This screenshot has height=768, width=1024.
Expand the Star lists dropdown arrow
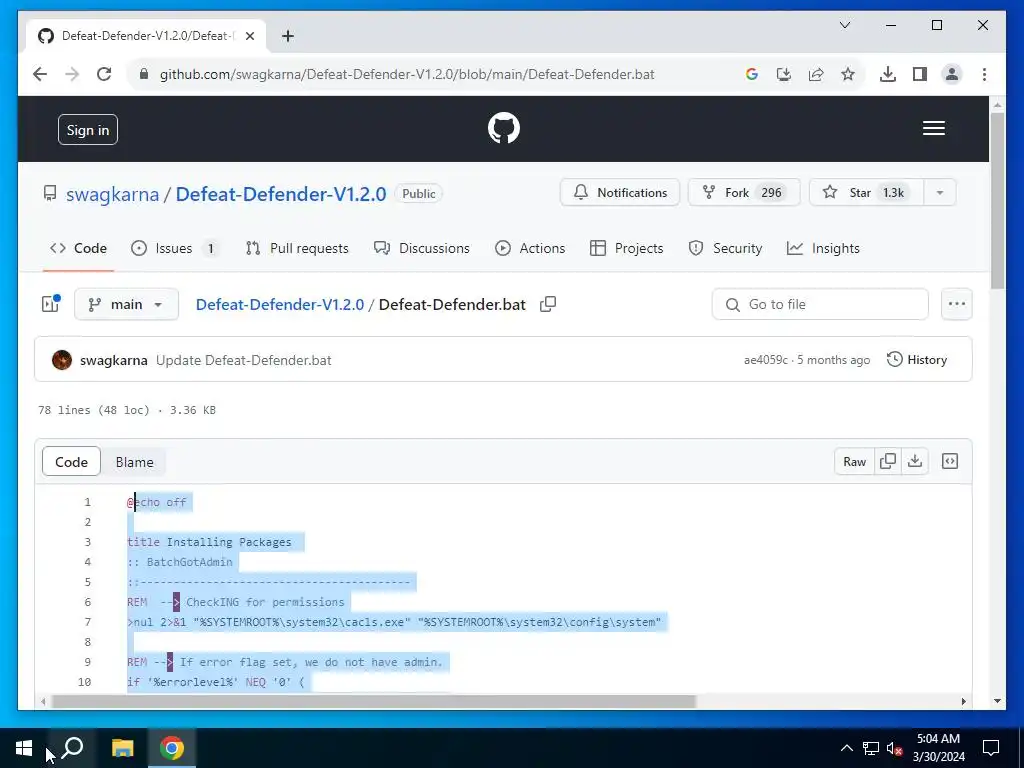940,193
